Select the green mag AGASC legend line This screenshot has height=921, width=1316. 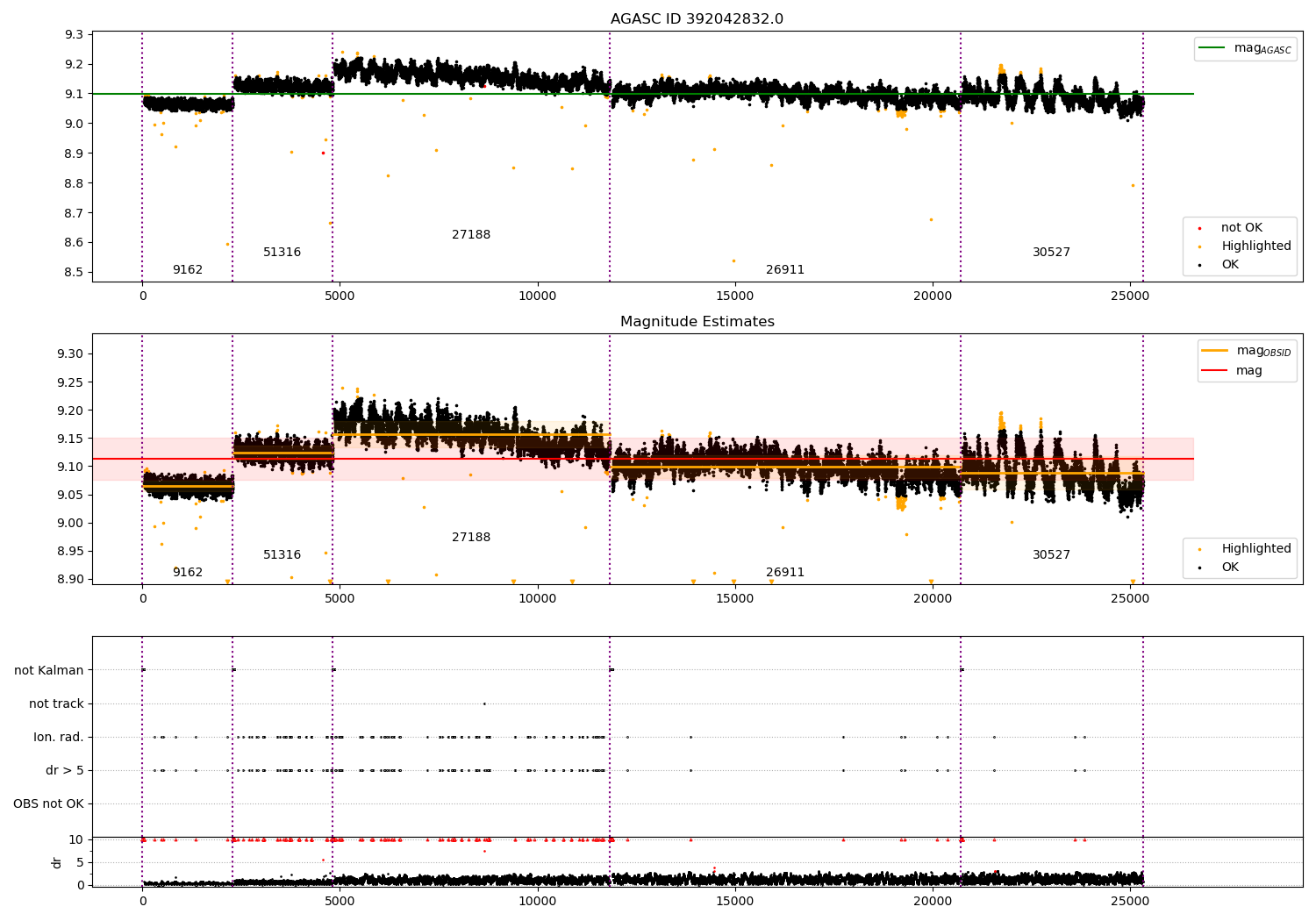click(1212, 48)
